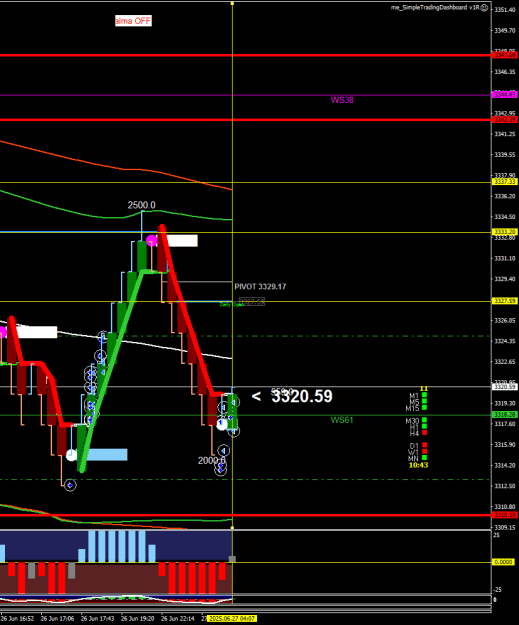Toggle the alma OFF button
Image resolution: width=519 pixels, height=625 pixels.
(133, 21)
